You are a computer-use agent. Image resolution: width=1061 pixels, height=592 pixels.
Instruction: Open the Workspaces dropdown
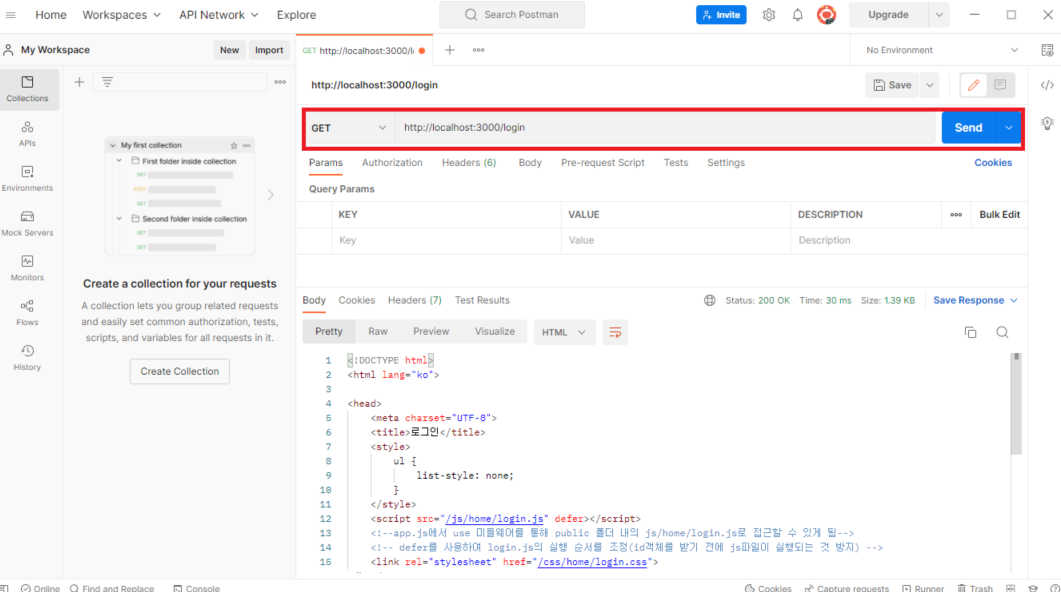[x=122, y=15]
